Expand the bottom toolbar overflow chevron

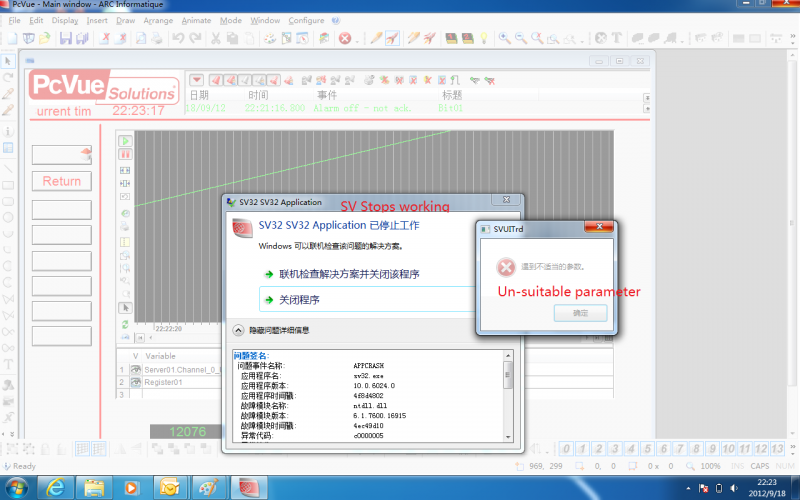click(792, 448)
